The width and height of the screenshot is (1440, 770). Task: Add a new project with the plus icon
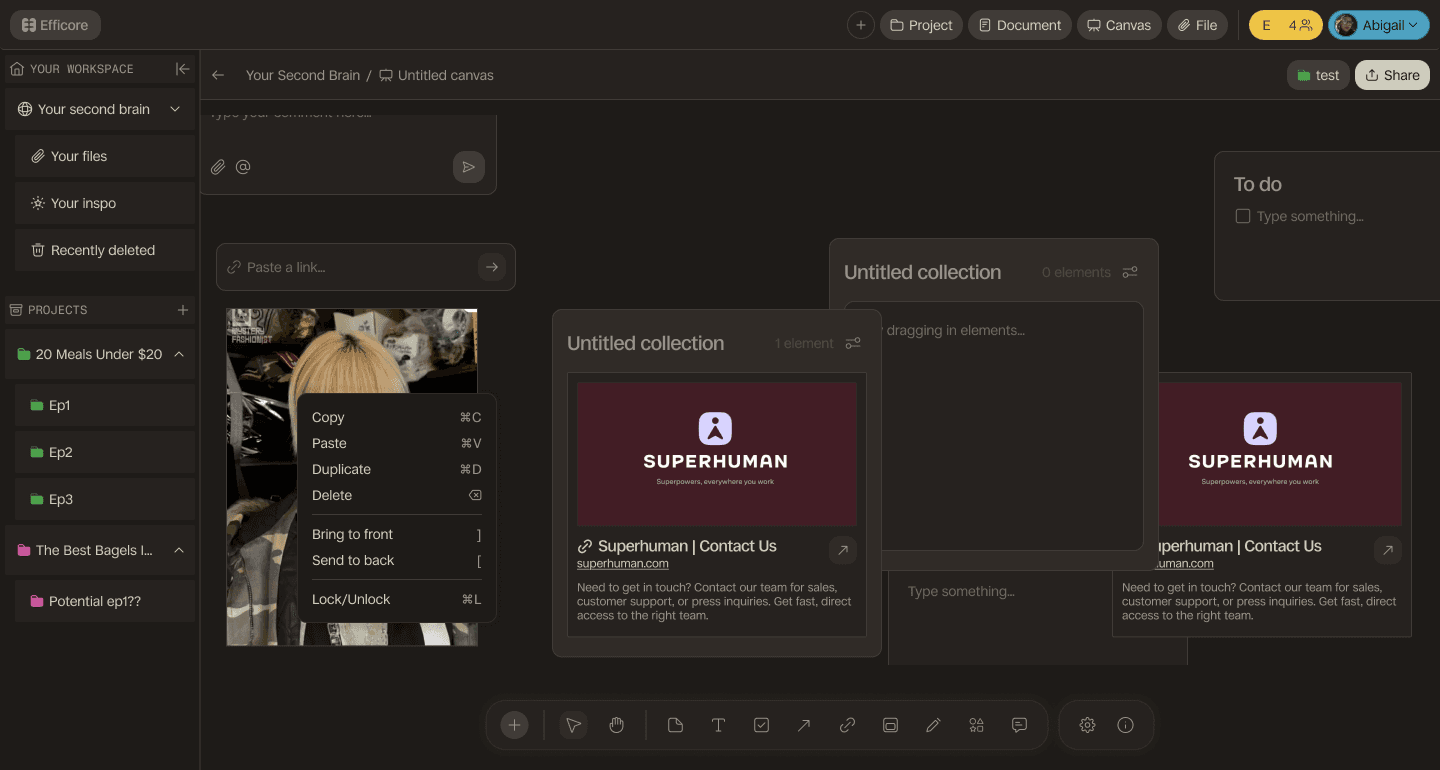point(183,310)
